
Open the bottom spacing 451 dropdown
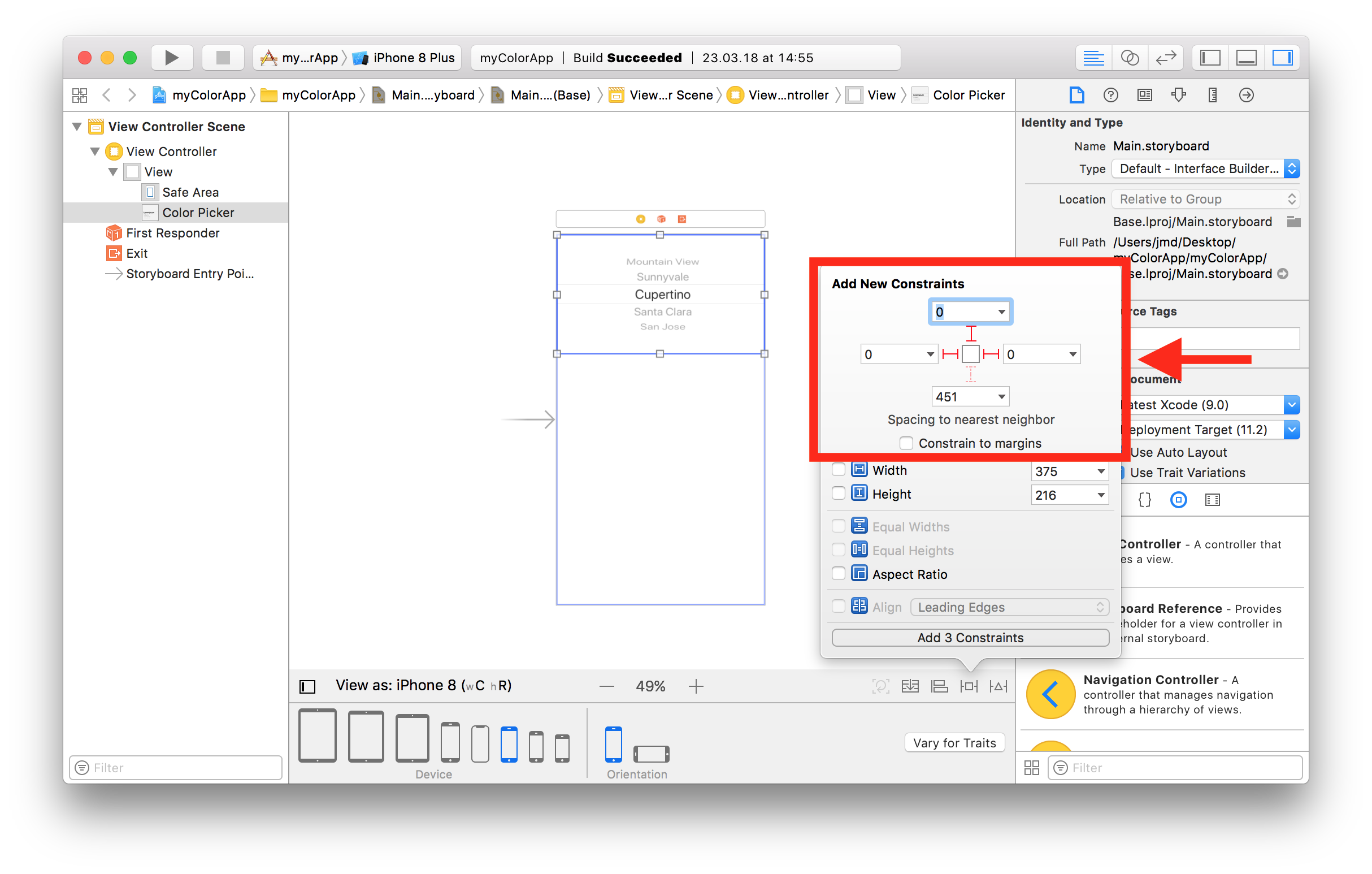tap(1001, 397)
